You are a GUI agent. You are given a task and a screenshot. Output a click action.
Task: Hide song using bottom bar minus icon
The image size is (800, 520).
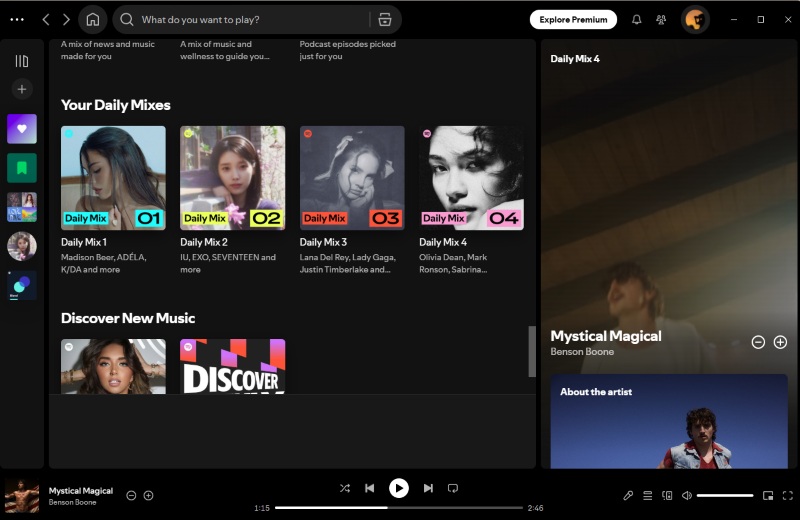tap(131, 496)
